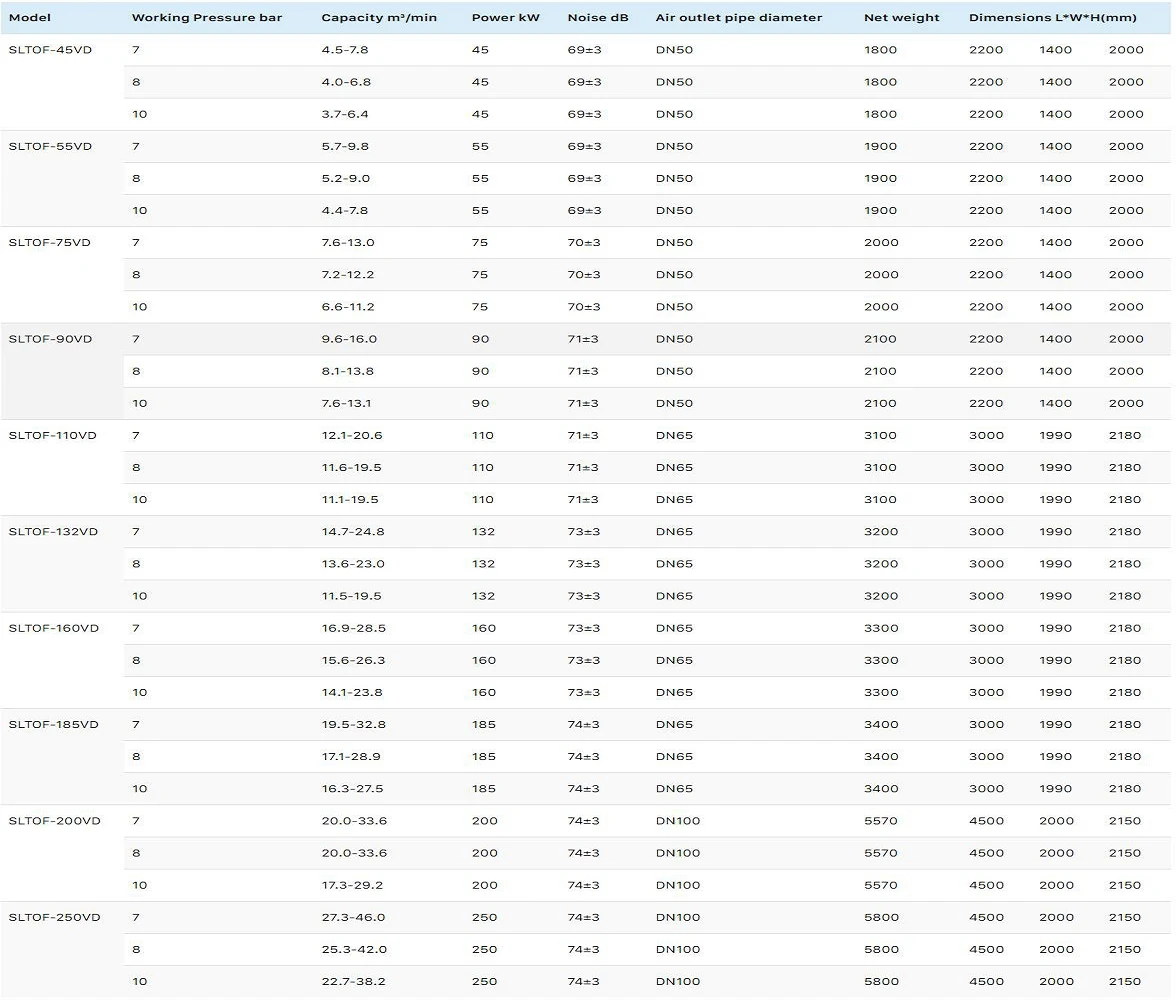Viewport: 1176px width, 1000px height.
Task: Click capacity value 16.3-27.5
Action: 352,789
